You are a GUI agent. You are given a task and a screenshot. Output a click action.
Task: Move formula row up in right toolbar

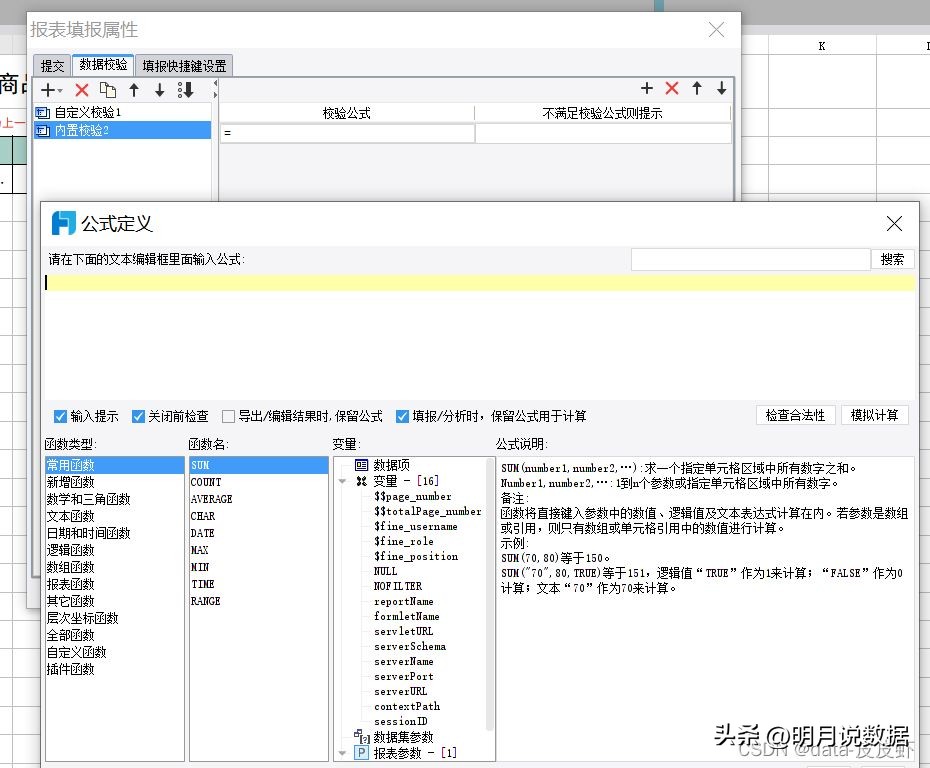pyautogui.click(x=697, y=88)
